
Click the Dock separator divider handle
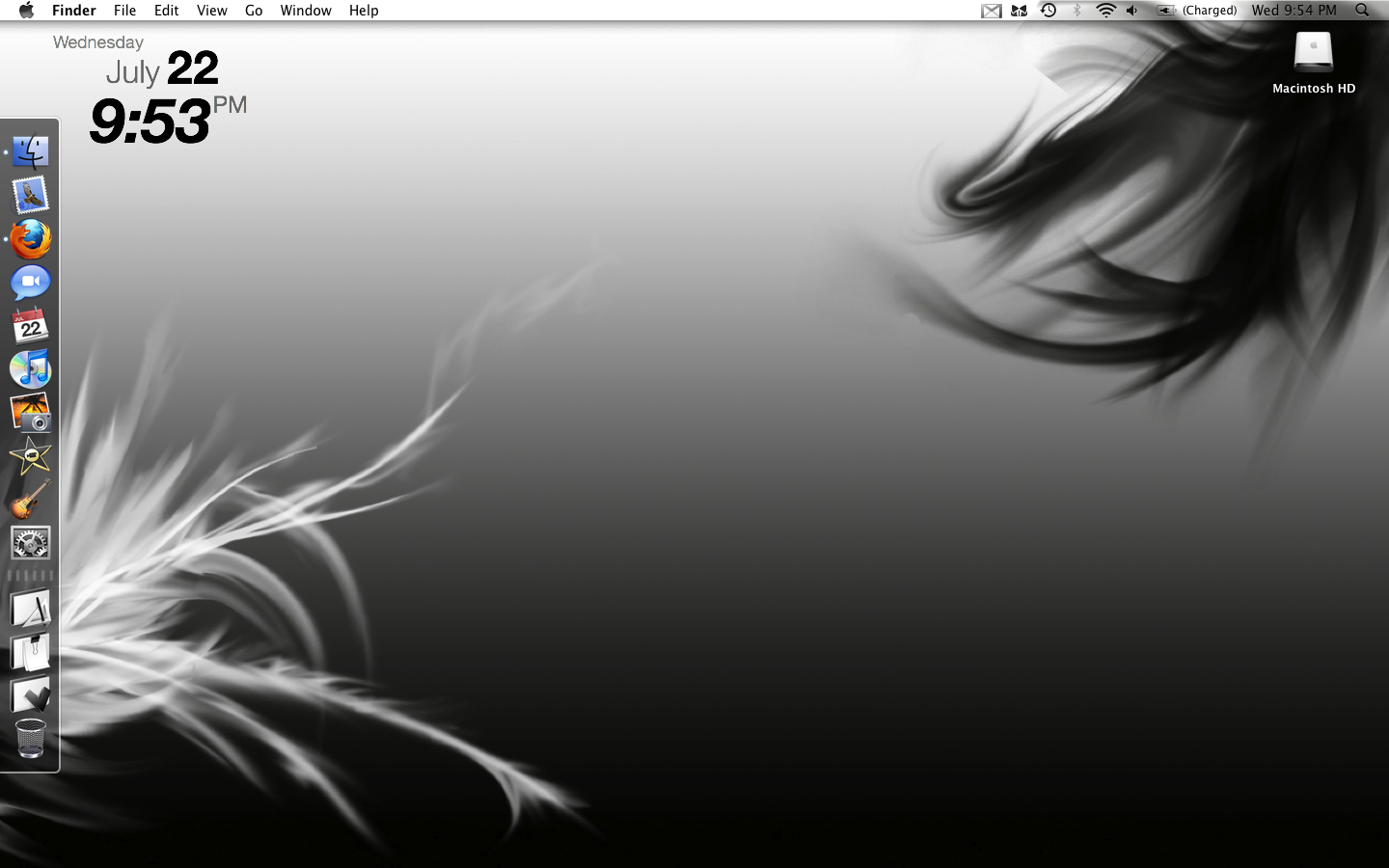pos(31,576)
